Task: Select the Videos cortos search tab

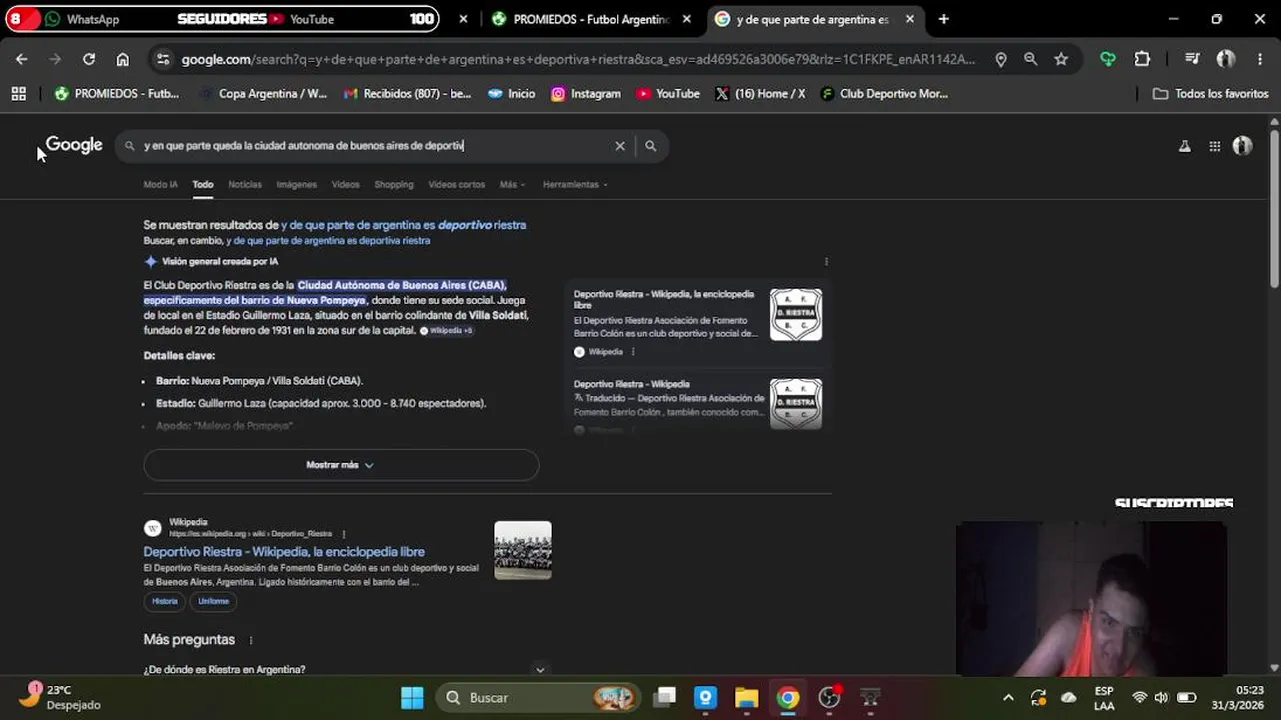Action: coord(456,184)
